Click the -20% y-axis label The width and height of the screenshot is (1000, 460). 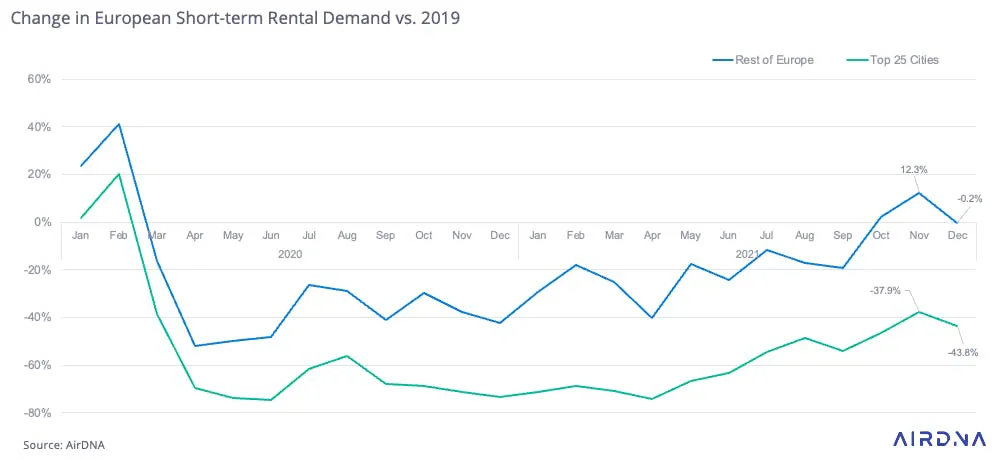tap(38, 270)
